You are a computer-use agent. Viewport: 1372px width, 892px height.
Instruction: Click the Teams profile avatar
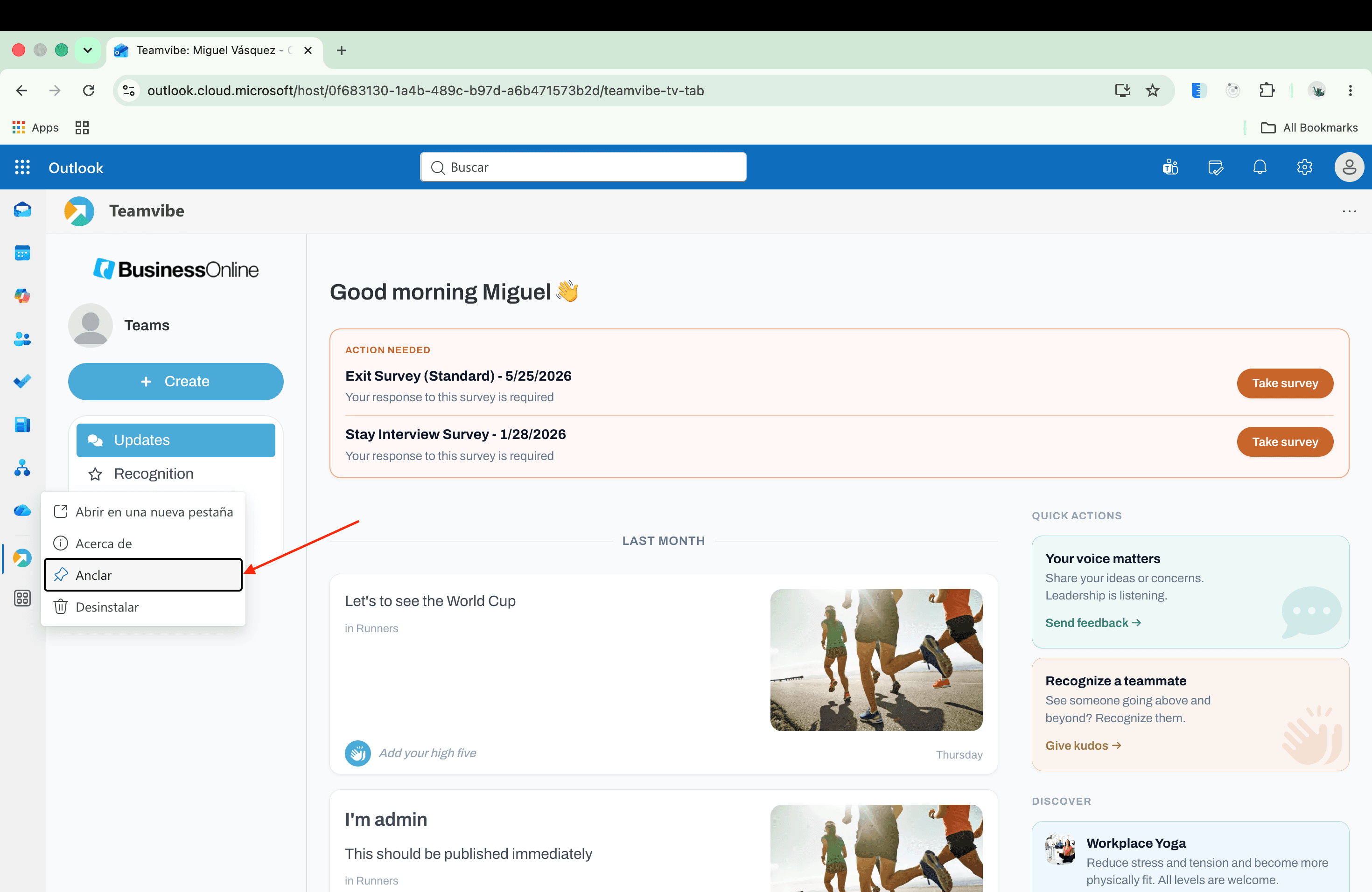(x=90, y=325)
